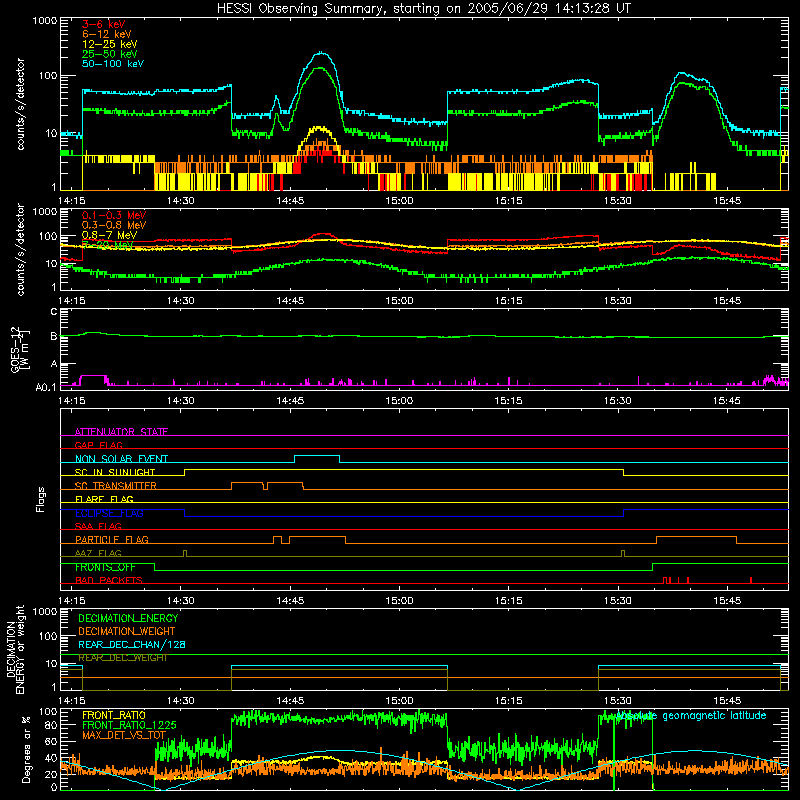
Task: Click the Absolute geomagnetic latitude label
Action: pyautogui.click(x=691, y=716)
